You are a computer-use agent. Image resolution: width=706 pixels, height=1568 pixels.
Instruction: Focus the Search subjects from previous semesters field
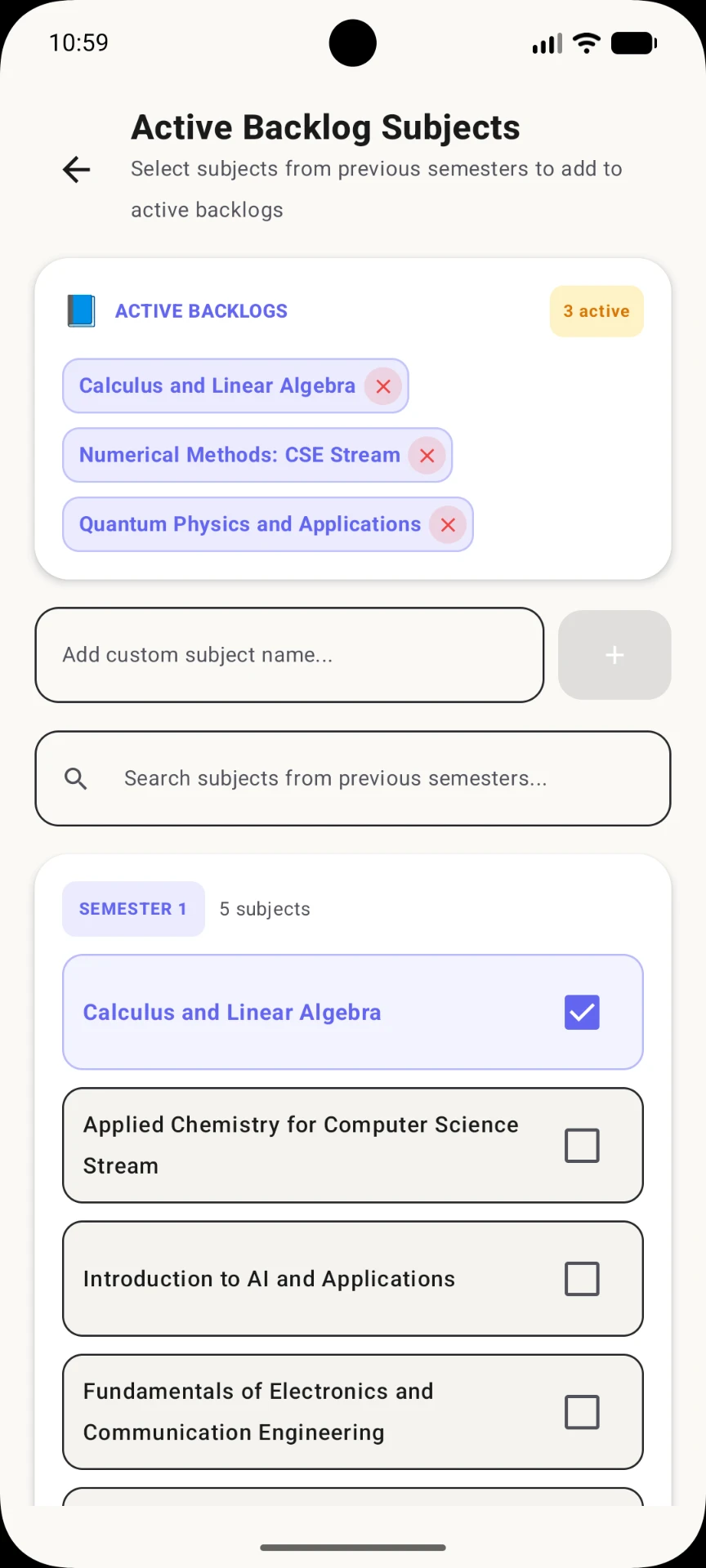353,778
